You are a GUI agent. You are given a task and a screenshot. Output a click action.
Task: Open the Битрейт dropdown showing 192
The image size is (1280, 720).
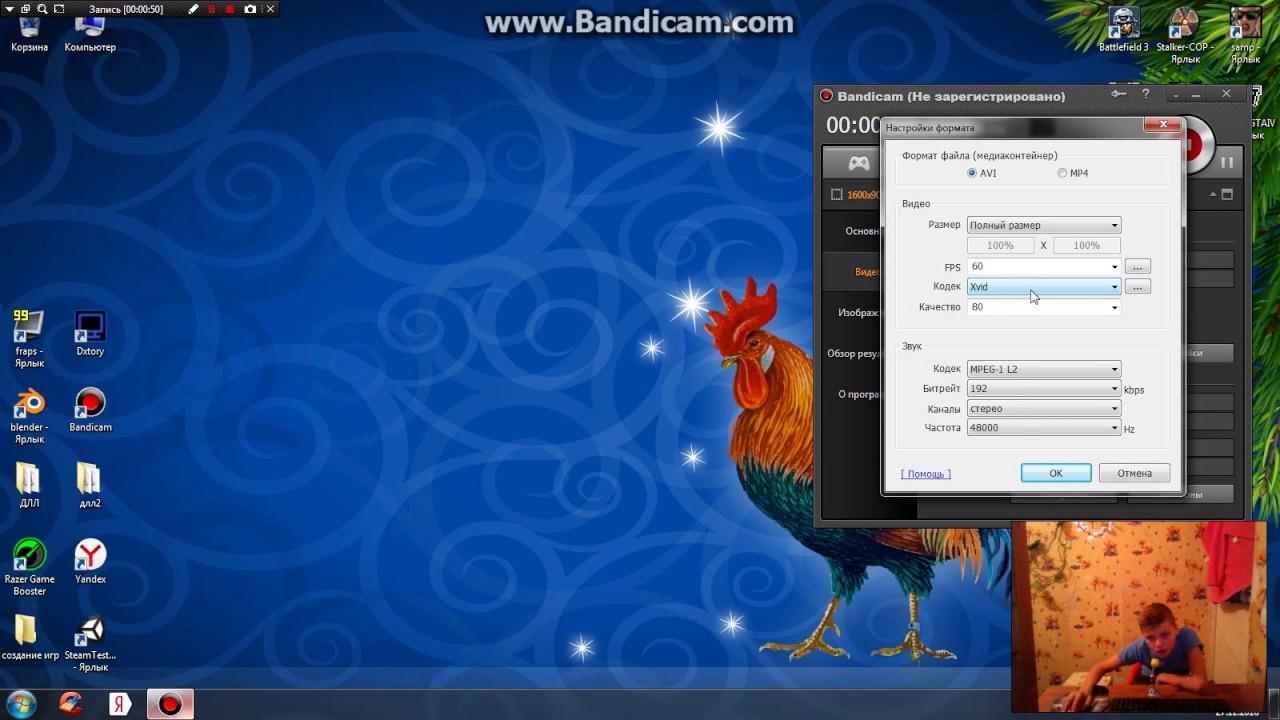click(x=1044, y=389)
